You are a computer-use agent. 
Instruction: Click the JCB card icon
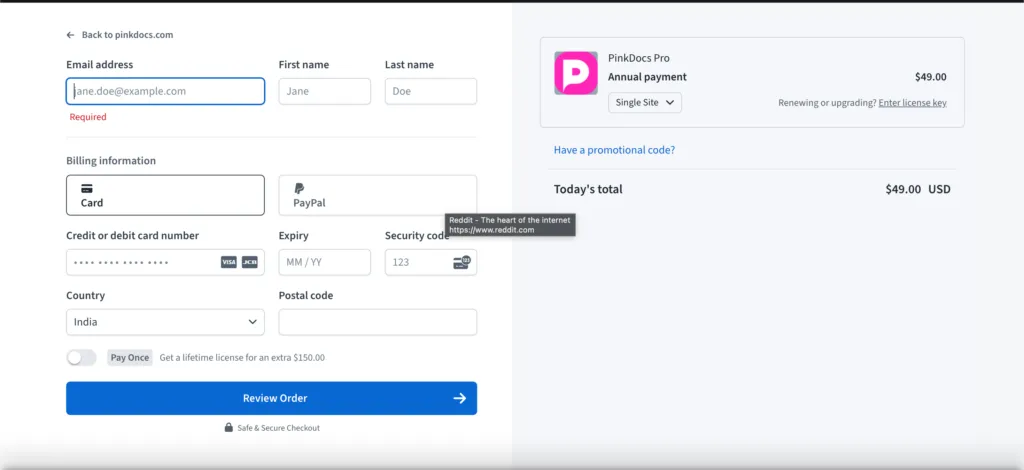[x=250, y=262]
